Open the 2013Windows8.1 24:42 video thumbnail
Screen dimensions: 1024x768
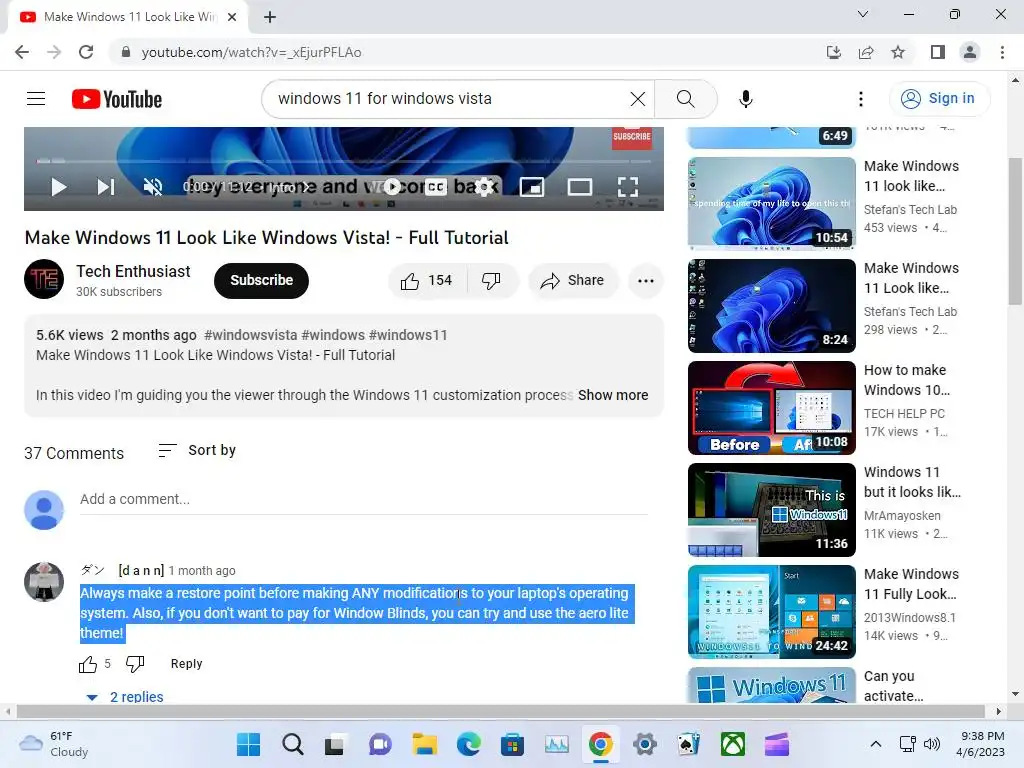point(771,611)
